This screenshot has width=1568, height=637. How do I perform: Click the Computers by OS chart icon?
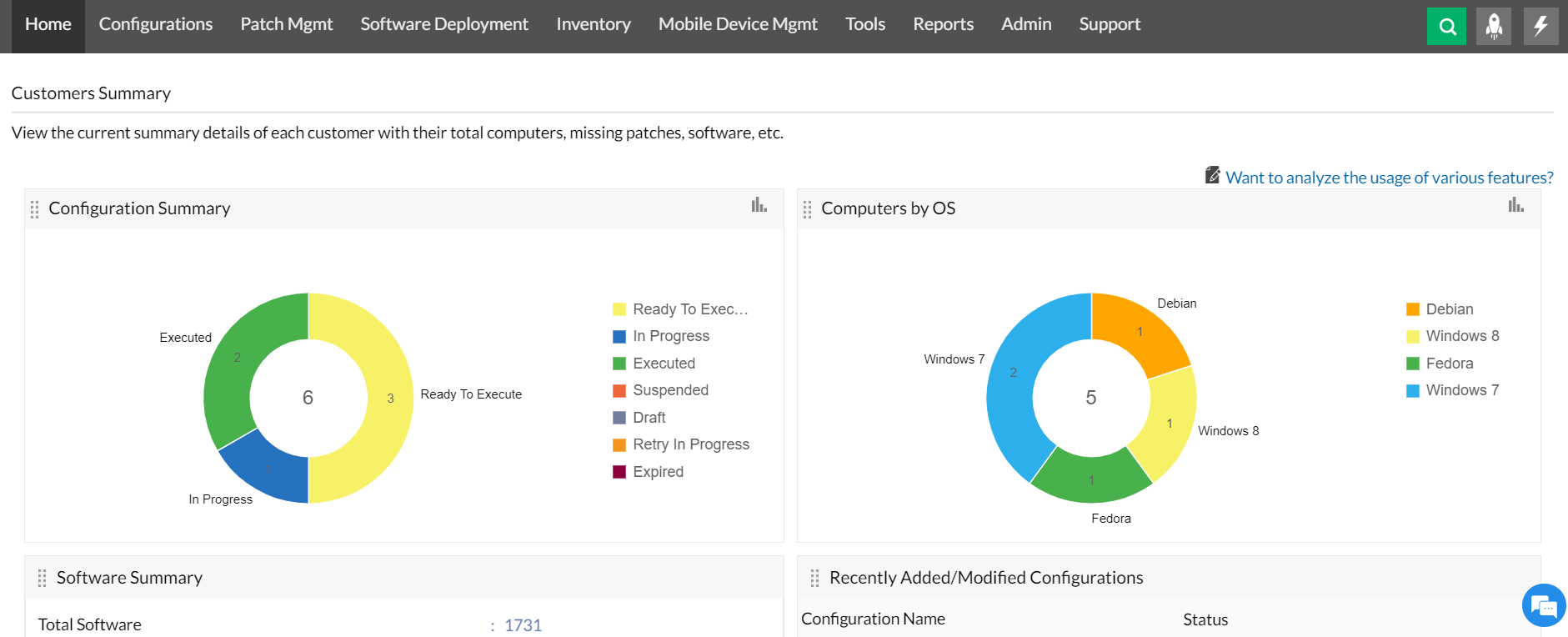1515,205
